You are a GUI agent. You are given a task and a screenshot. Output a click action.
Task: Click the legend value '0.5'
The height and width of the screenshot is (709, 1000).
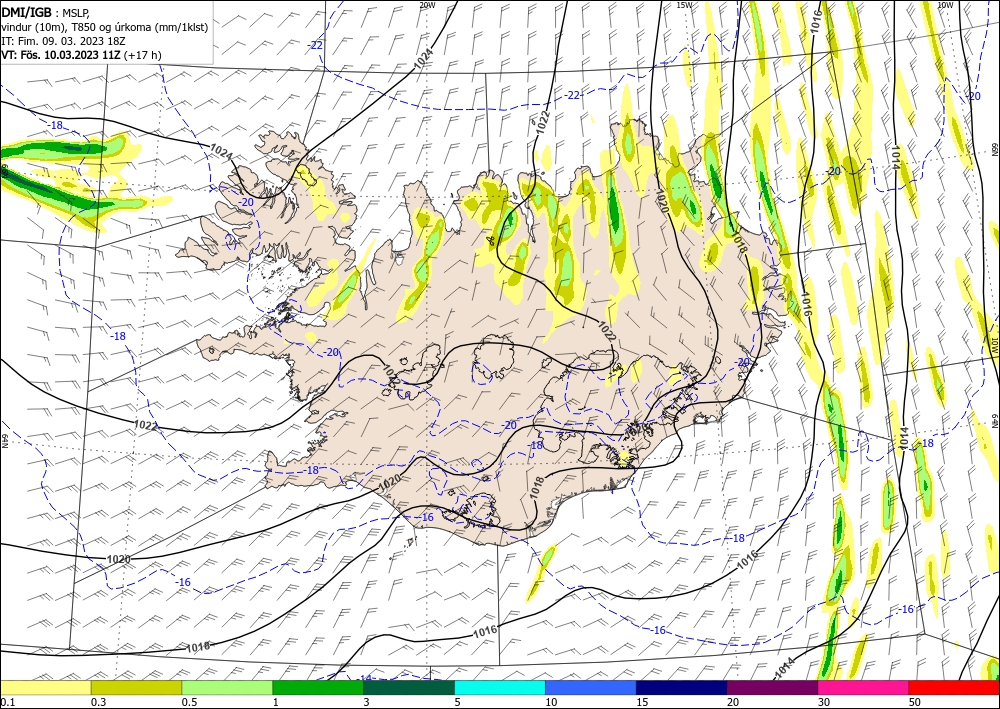(x=189, y=702)
